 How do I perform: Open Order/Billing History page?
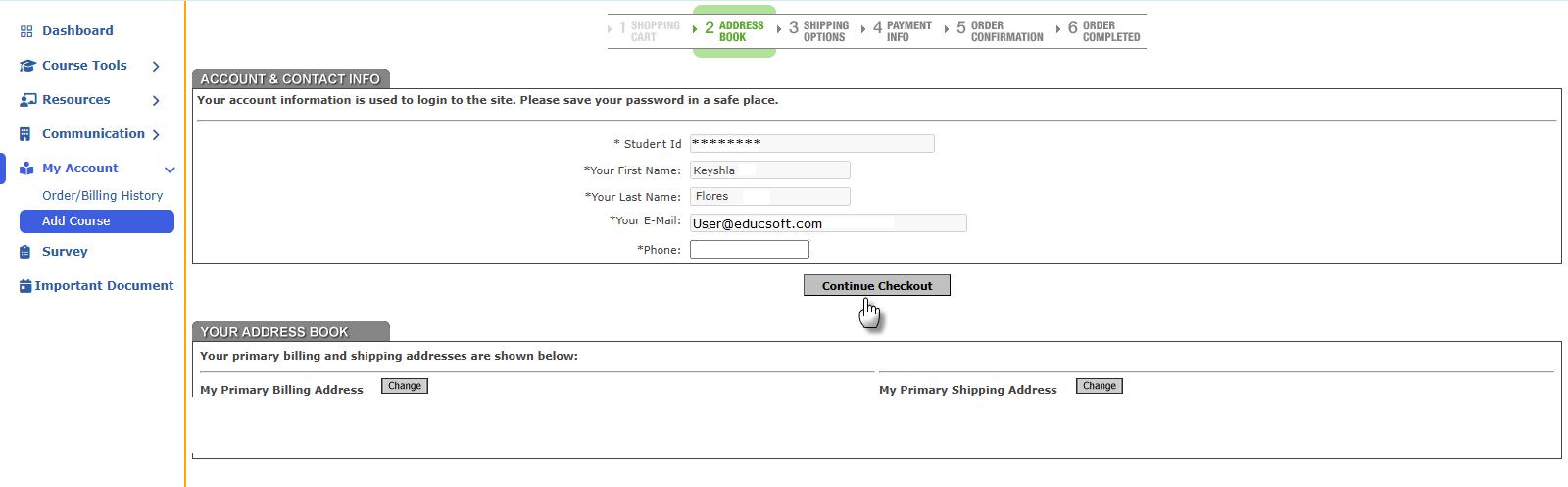[x=102, y=196]
